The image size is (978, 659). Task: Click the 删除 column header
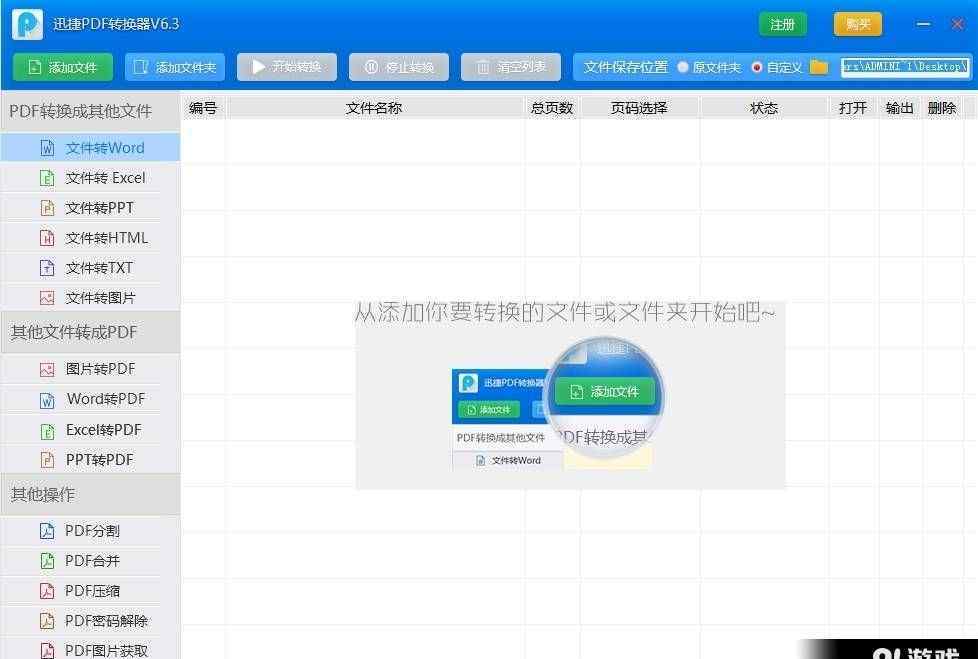pos(942,108)
